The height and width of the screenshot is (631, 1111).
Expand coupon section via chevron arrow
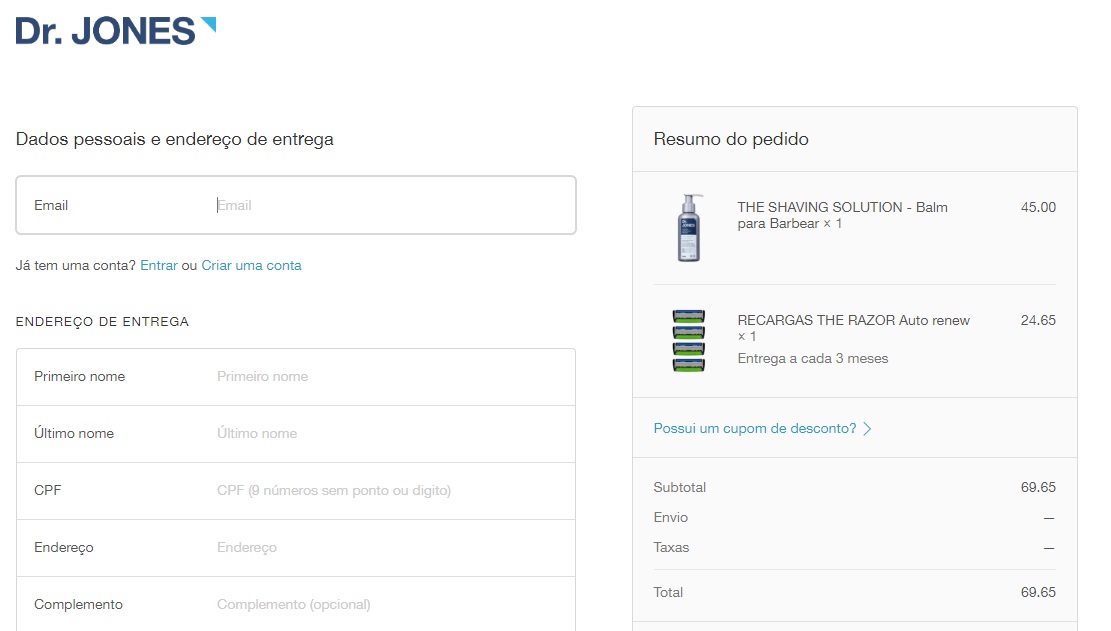click(867, 428)
